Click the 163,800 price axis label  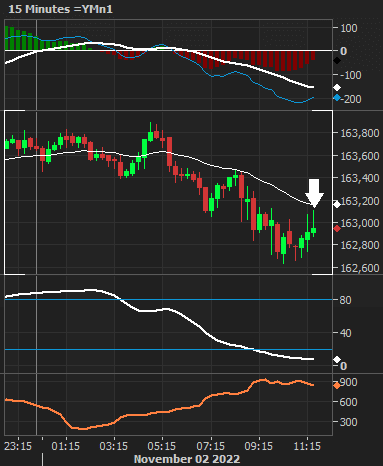pos(360,133)
